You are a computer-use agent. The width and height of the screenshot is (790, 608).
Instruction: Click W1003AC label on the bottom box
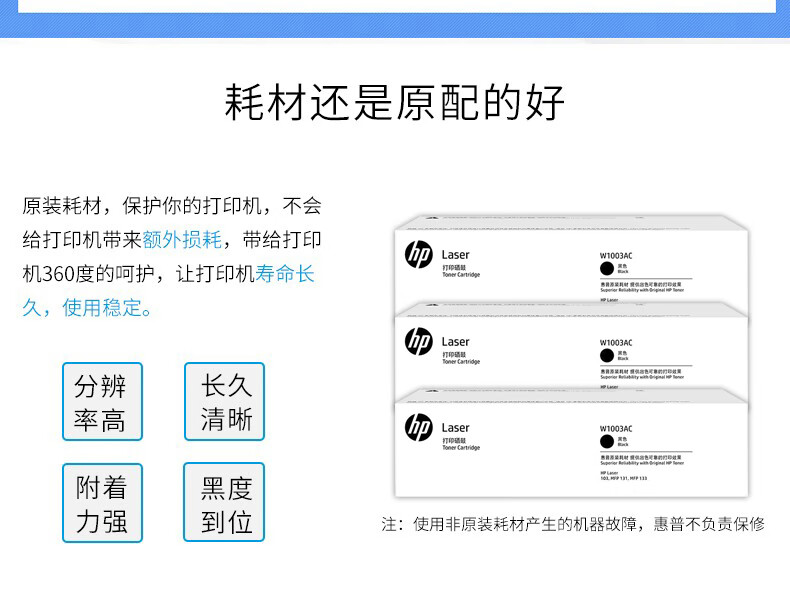click(x=616, y=429)
